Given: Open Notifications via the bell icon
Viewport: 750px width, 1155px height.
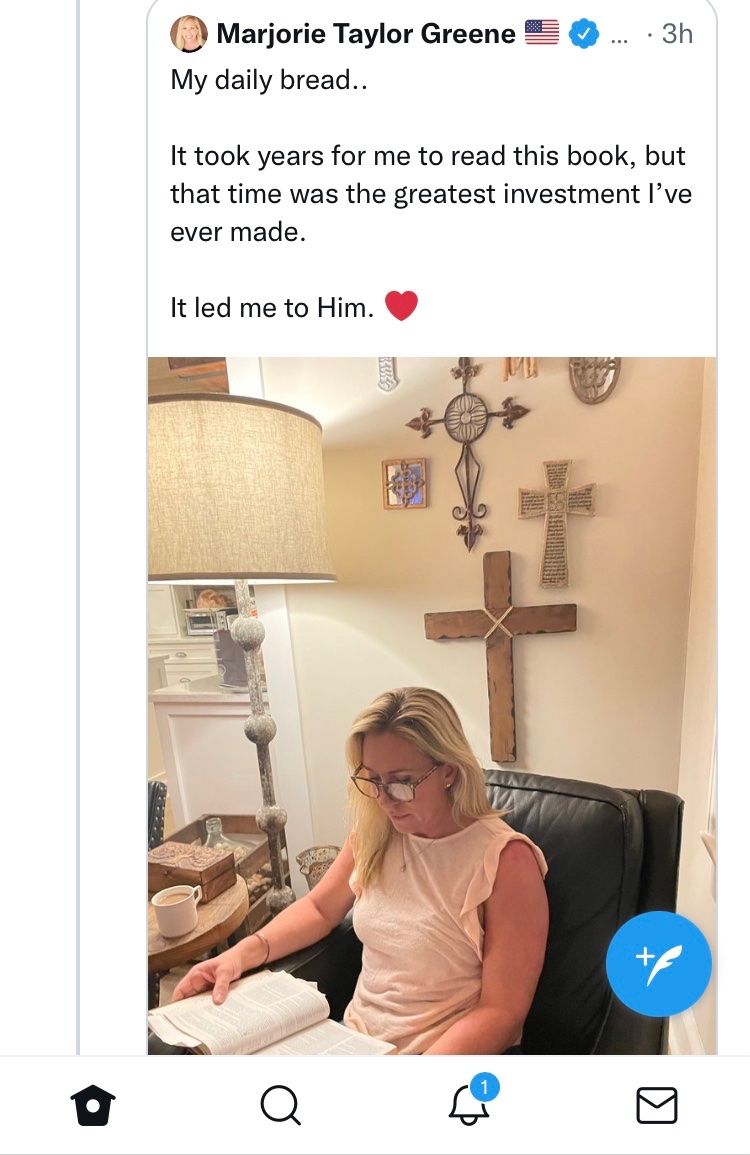Looking at the screenshot, I should coord(469,1106).
